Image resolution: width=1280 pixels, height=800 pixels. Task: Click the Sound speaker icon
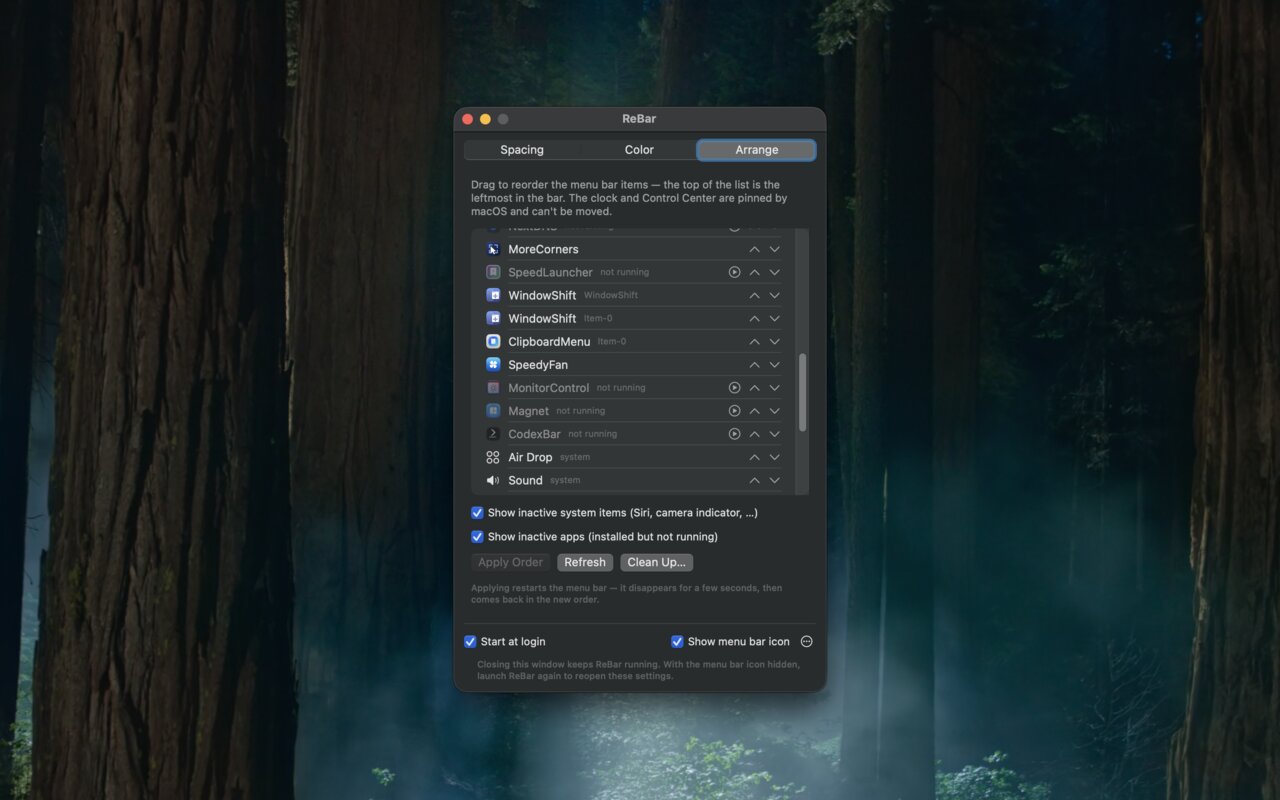click(x=493, y=480)
